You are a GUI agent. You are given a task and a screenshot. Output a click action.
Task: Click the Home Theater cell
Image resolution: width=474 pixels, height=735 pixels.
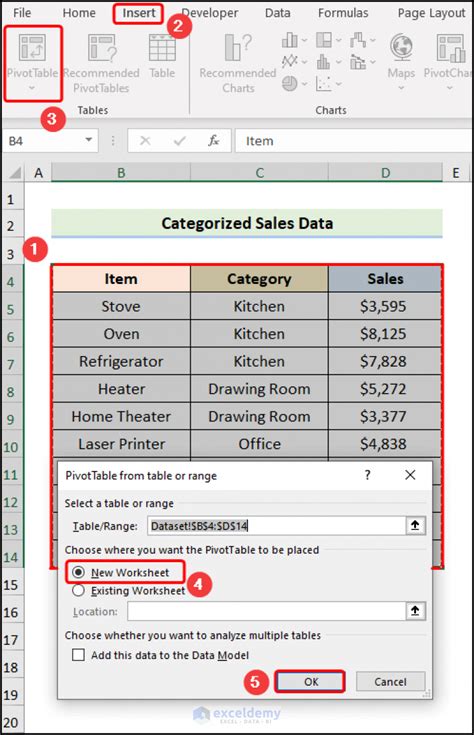121,416
